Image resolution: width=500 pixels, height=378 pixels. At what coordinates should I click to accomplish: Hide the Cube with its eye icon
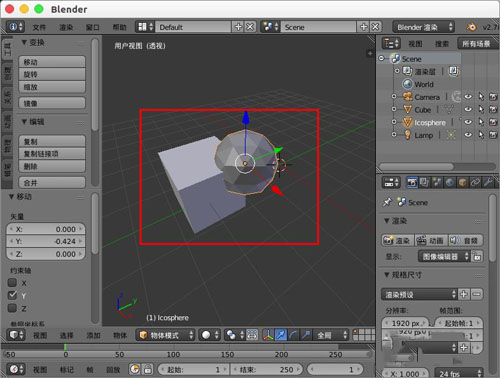468,110
